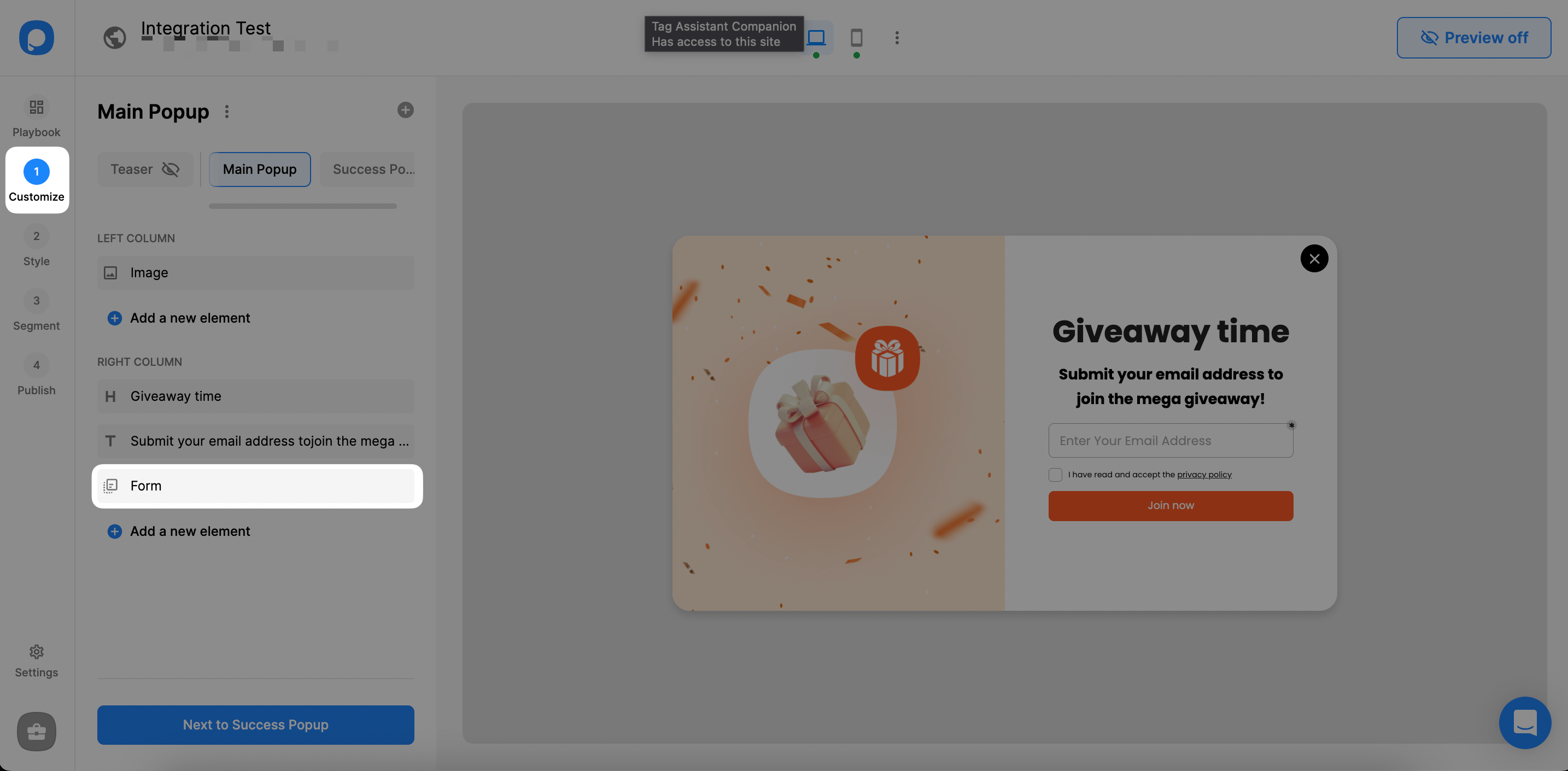Click the Settings gear icon
This screenshot has width=1568, height=771.
(36, 651)
